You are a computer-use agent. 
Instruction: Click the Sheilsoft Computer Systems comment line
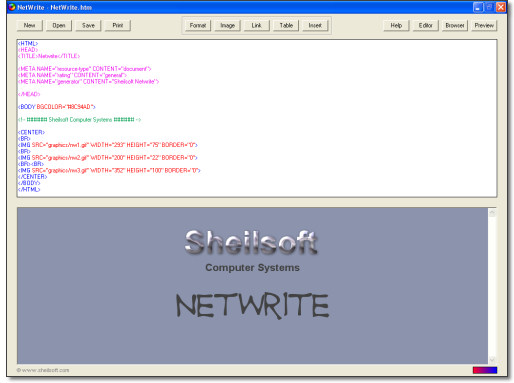click(79, 119)
